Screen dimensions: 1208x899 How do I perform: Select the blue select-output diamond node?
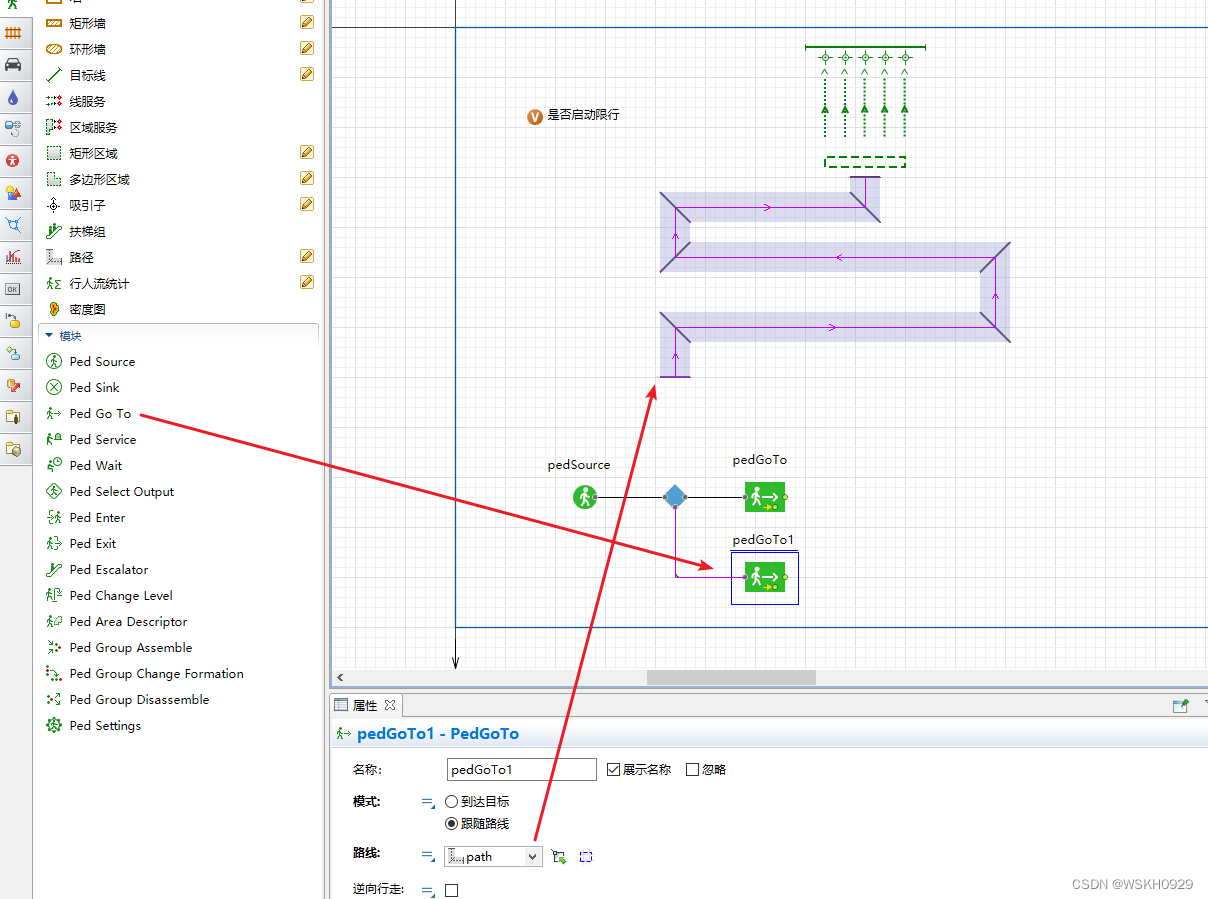point(675,496)
